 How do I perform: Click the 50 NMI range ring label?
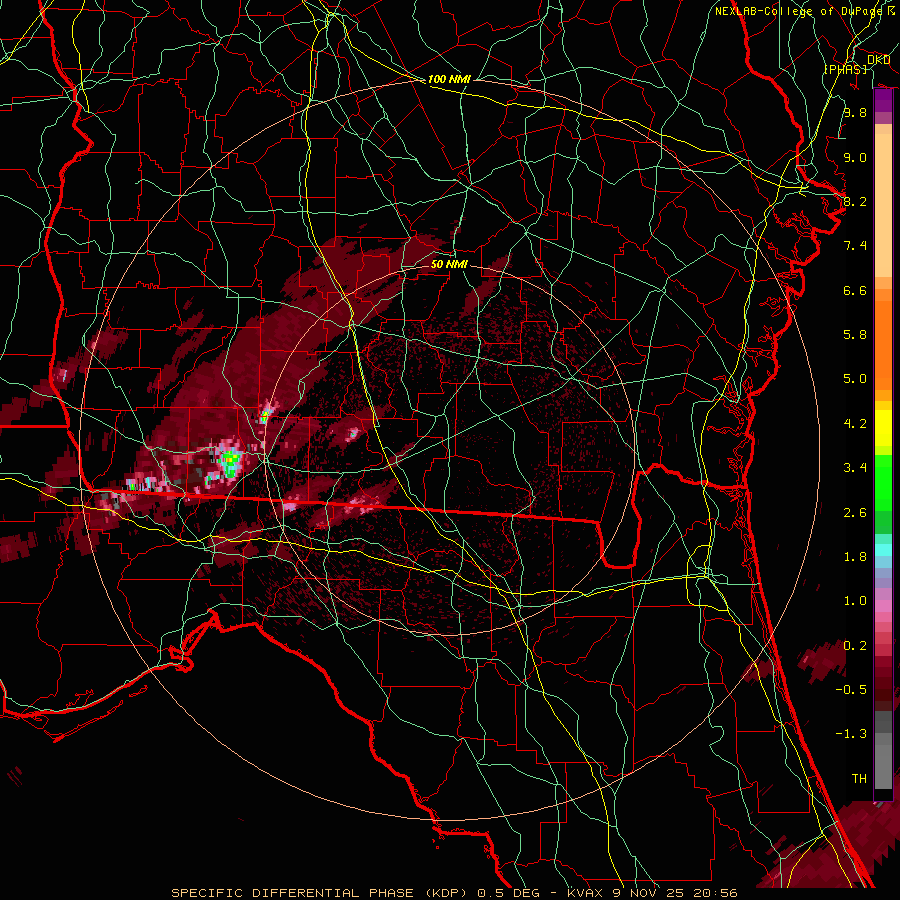[449, 264]
